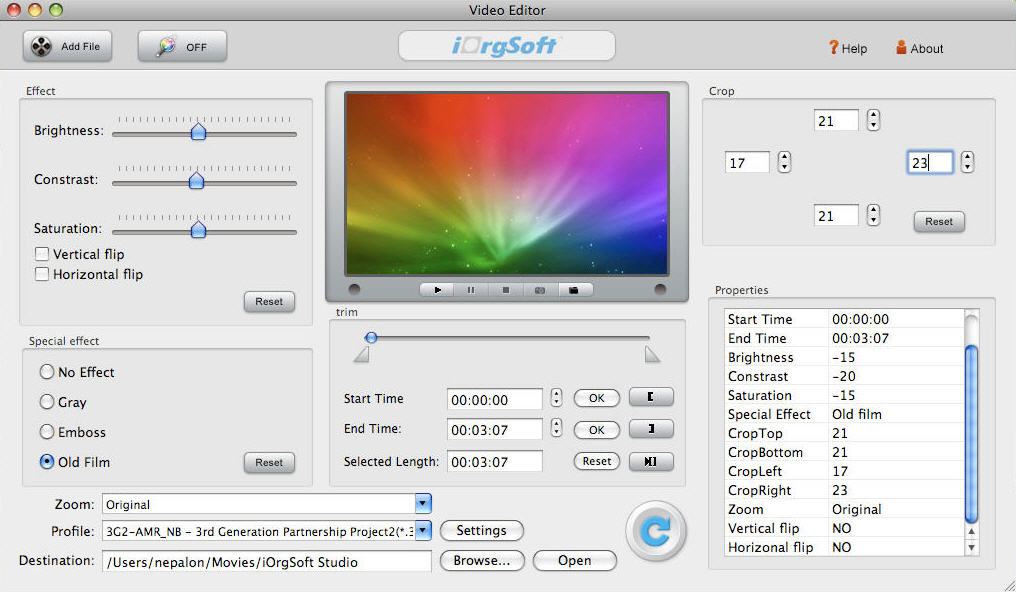Select the Brightness -15 property row
1016x592 pixels.
click(x=845, y=358)
